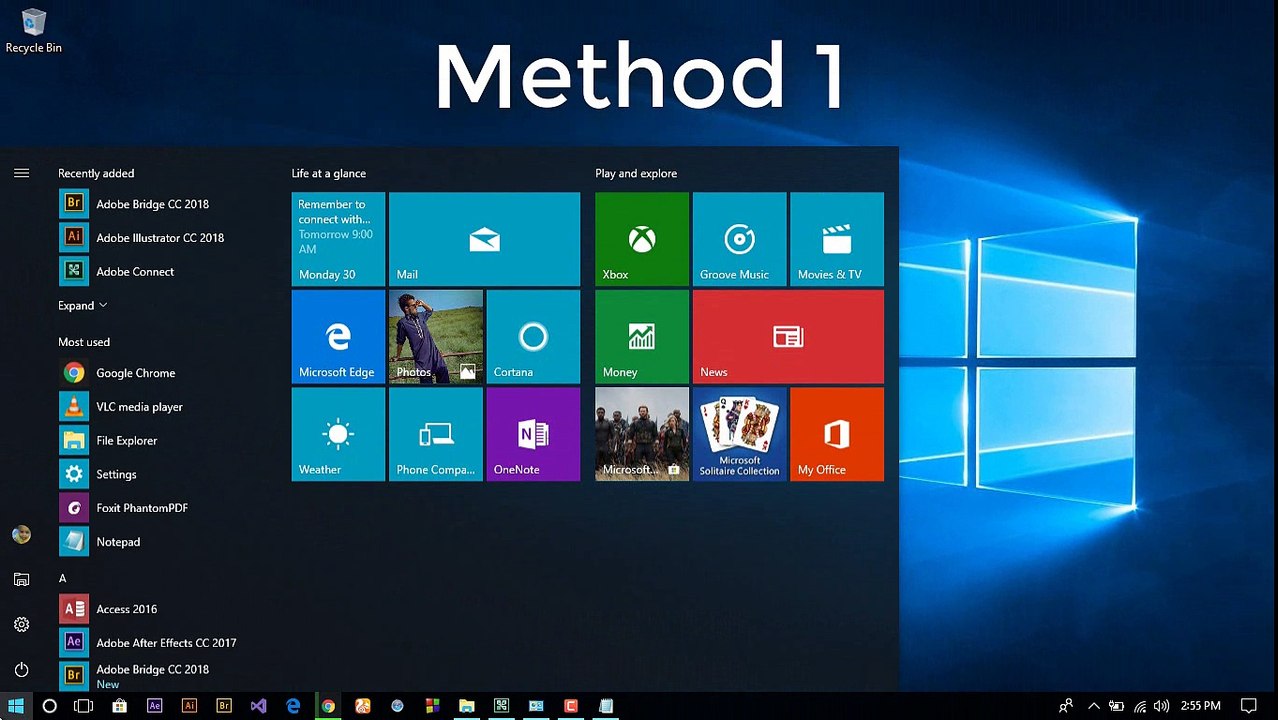
Task: Click the Life at a glance group header
Action: 329,173
